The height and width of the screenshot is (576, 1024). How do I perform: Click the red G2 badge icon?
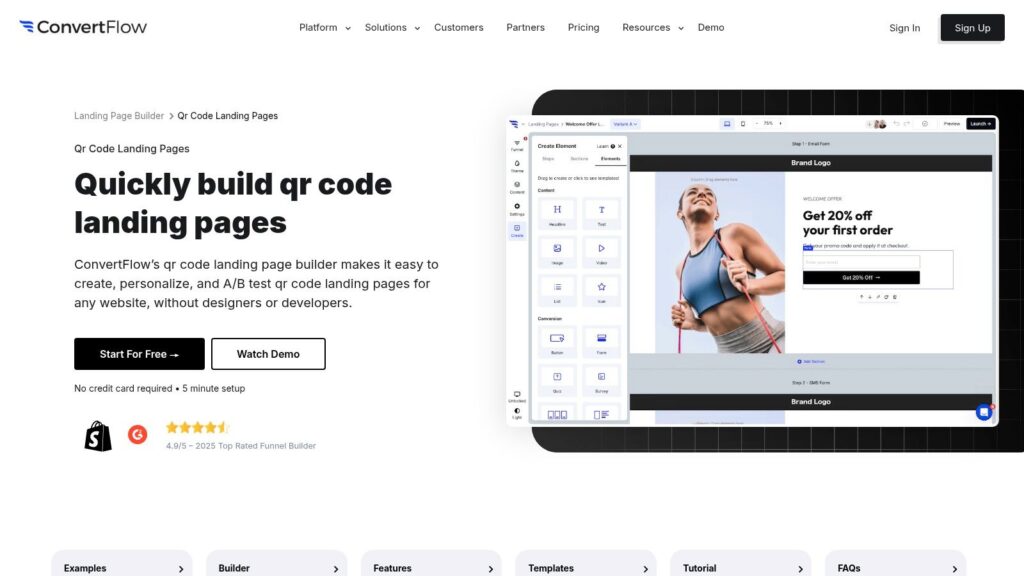point(137,435)
